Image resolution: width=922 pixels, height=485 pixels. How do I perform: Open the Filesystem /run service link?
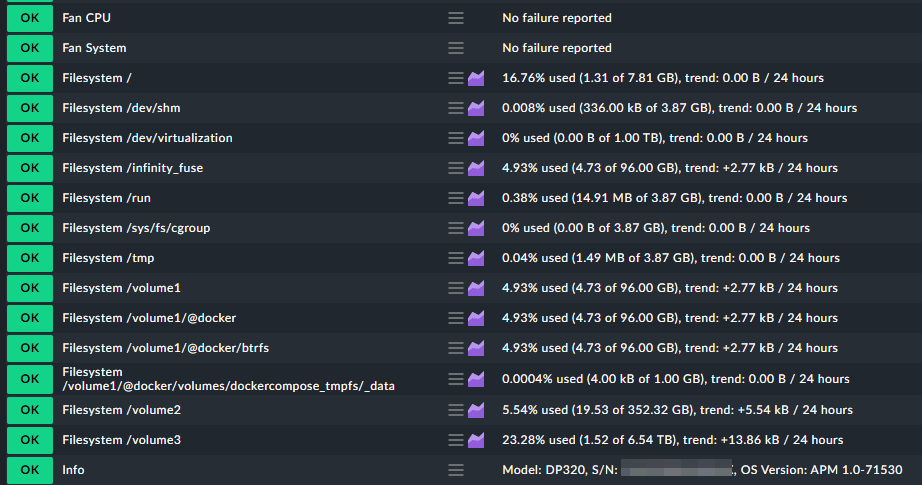click(x=106, y=198)
